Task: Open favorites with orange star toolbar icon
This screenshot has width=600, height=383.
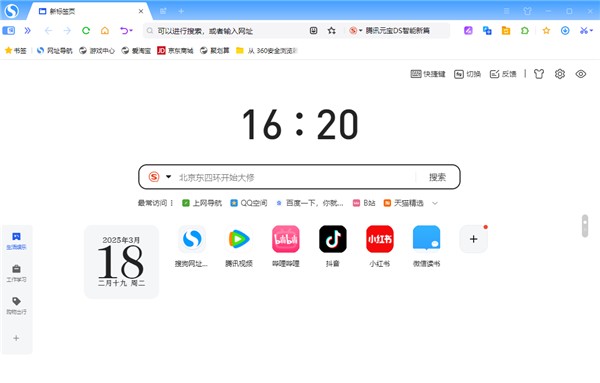Action: 546,31
